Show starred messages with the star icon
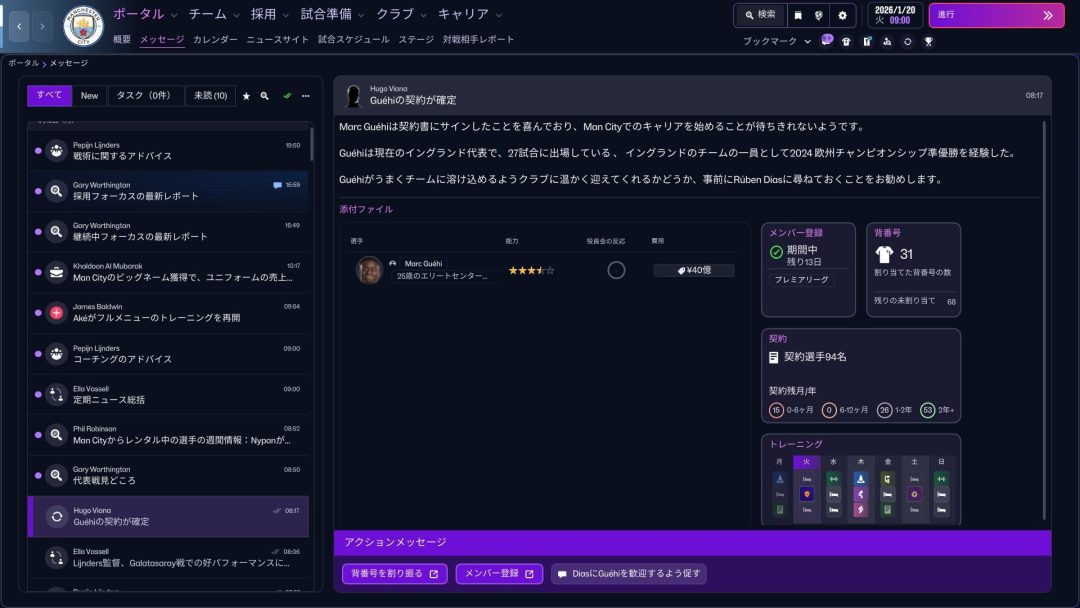The image size is (1080, 608). (246, 96)
